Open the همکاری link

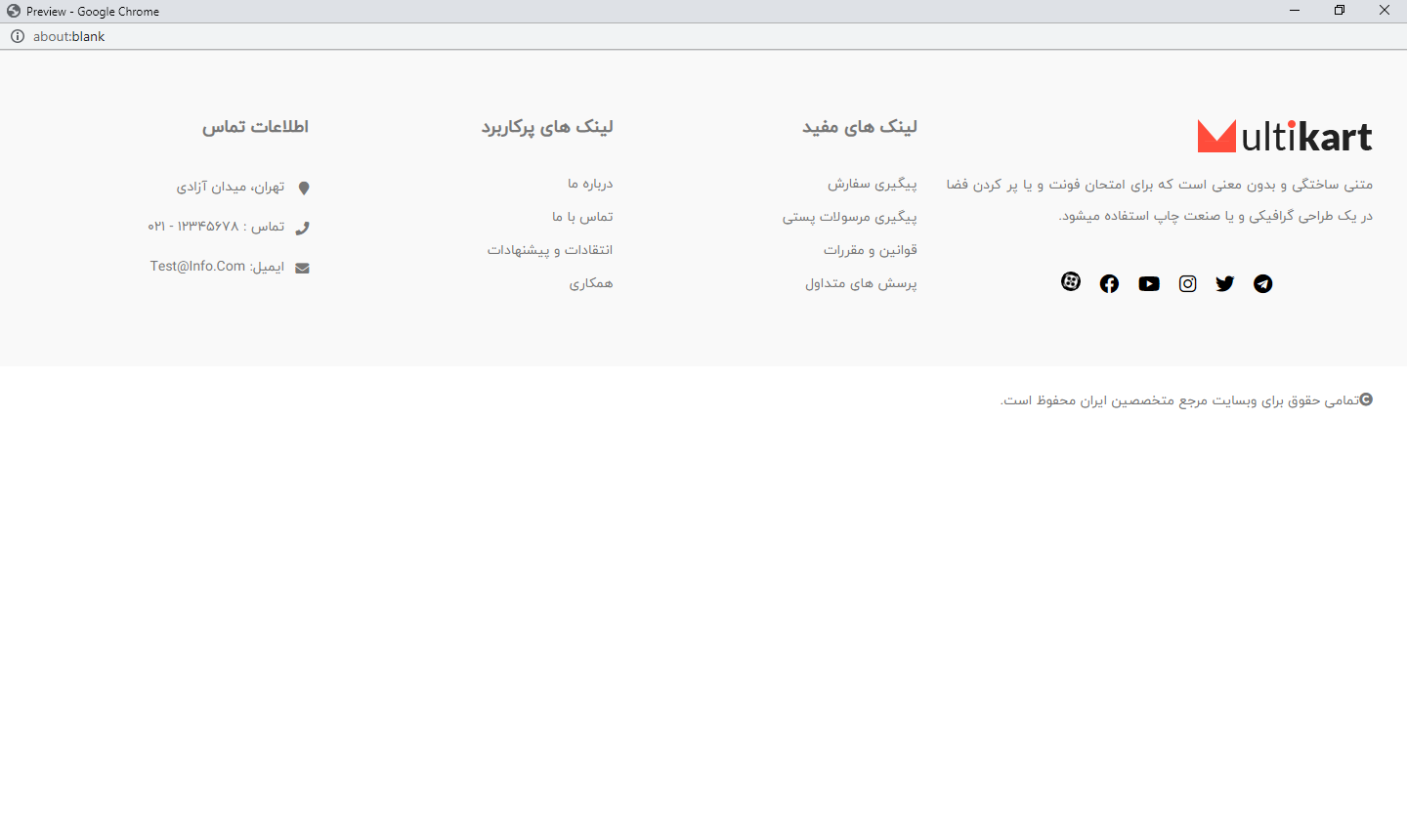tap(591, 283)
